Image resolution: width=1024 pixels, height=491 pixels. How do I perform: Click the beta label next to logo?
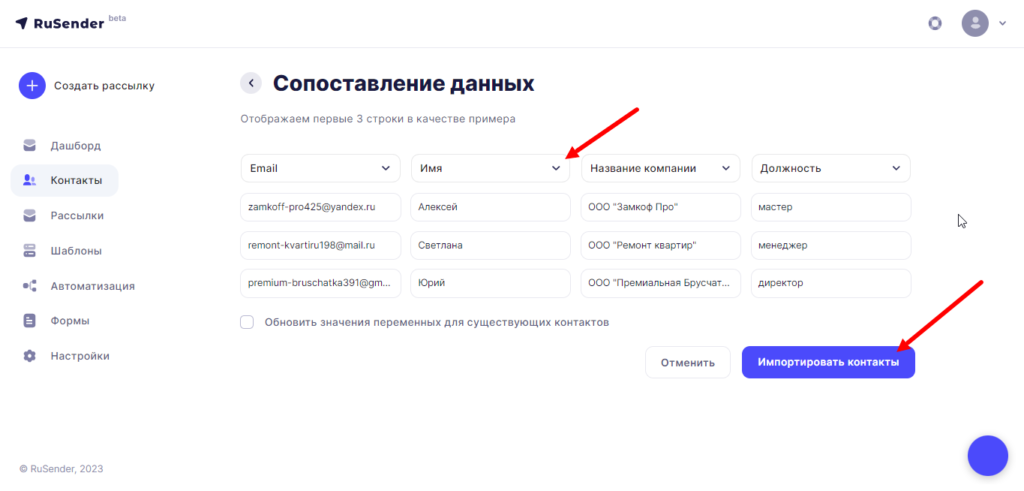pos(117,18)
